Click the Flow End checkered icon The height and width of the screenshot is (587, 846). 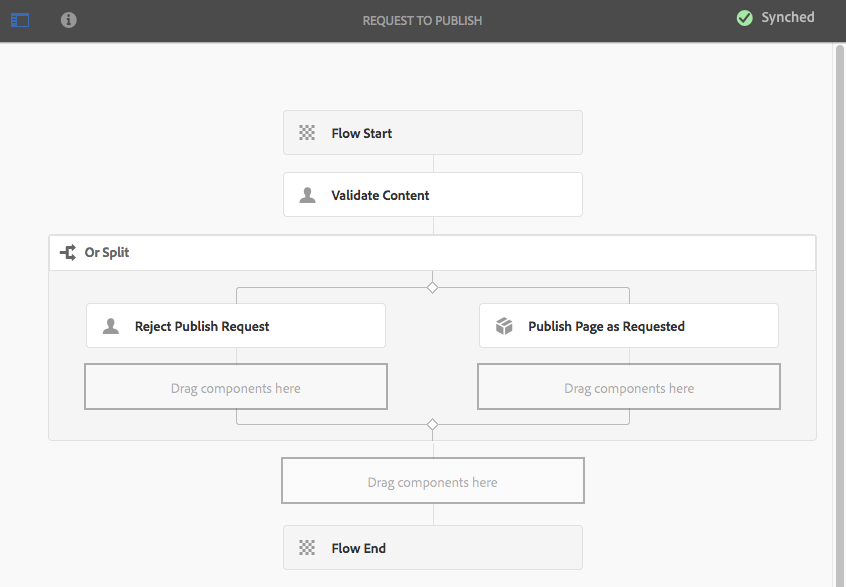click(307, 548)
